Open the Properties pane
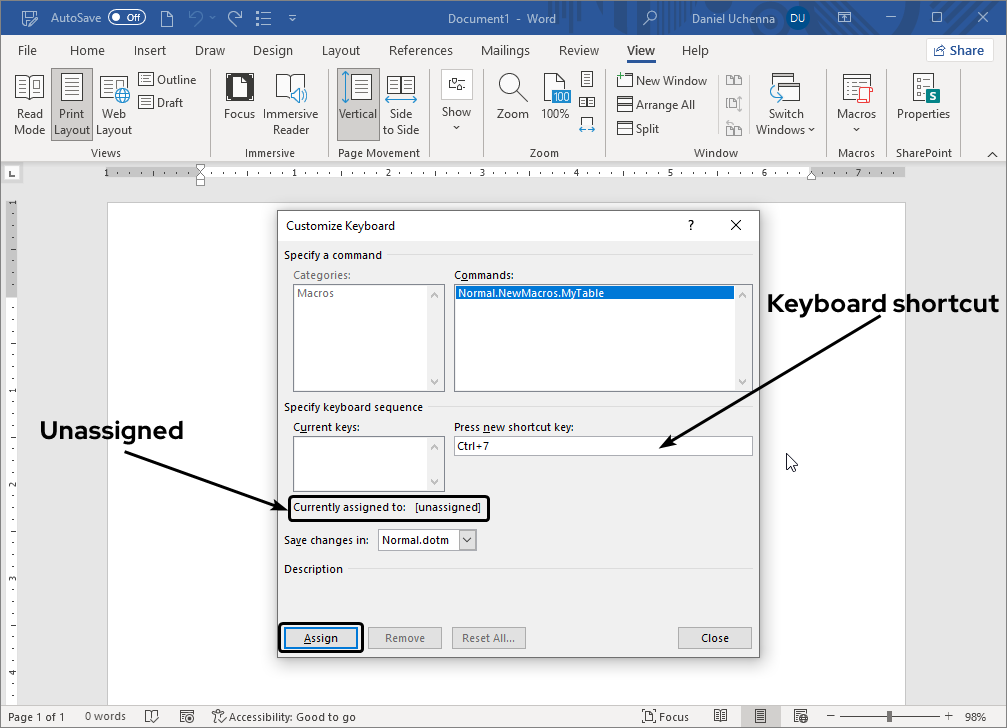 click(x=922, y=103)
